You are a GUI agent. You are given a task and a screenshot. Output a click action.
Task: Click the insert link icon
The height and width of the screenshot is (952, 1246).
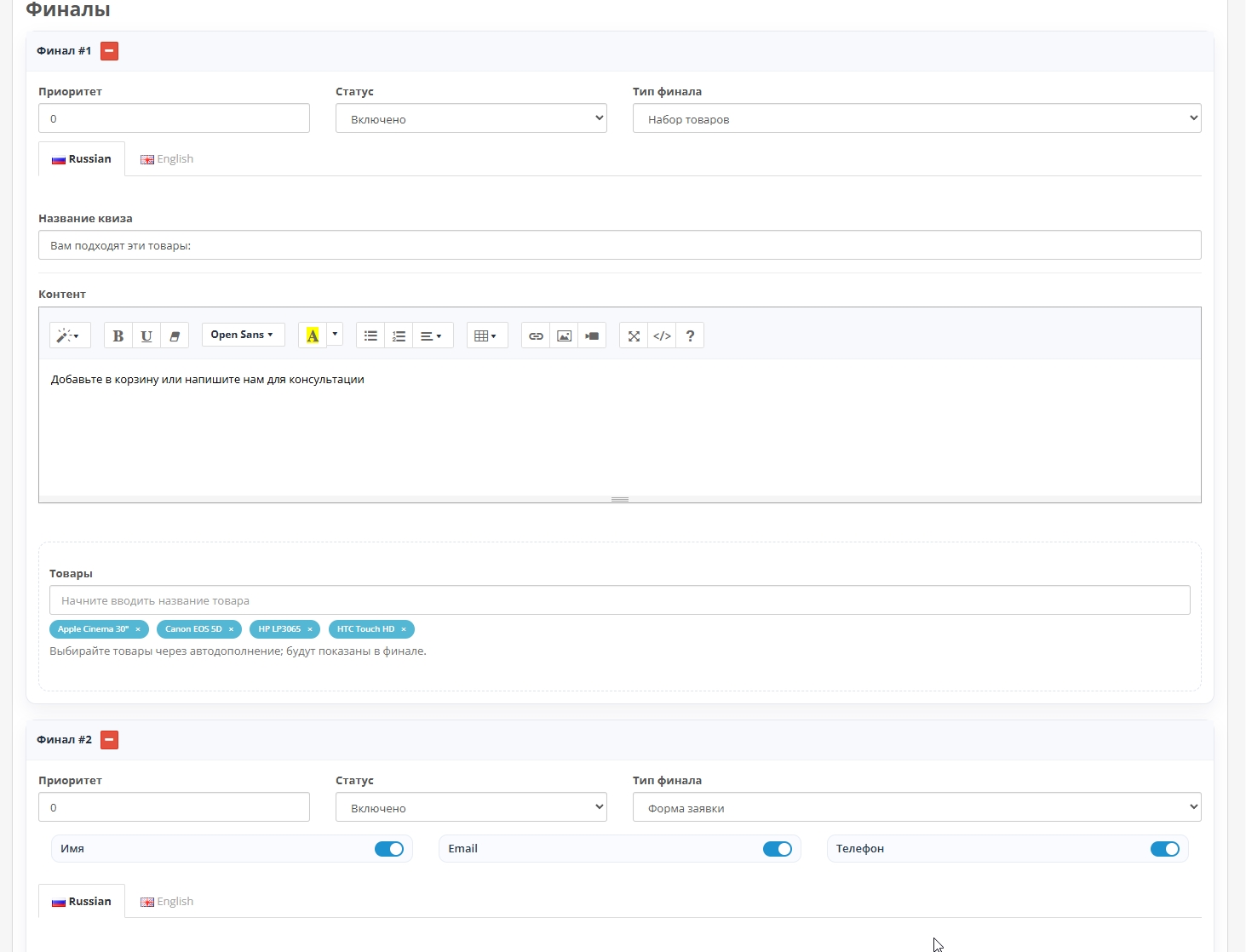click(536, 335)
